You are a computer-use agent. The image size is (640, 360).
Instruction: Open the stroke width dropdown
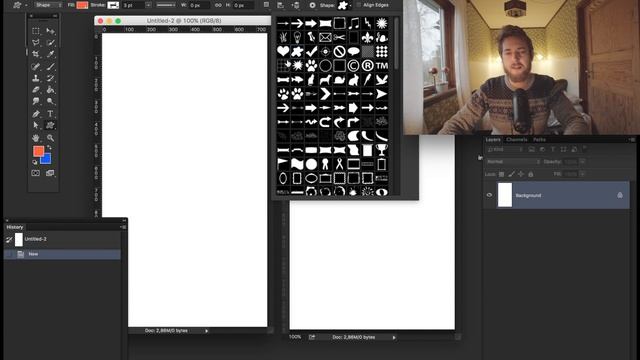(148, 5)
